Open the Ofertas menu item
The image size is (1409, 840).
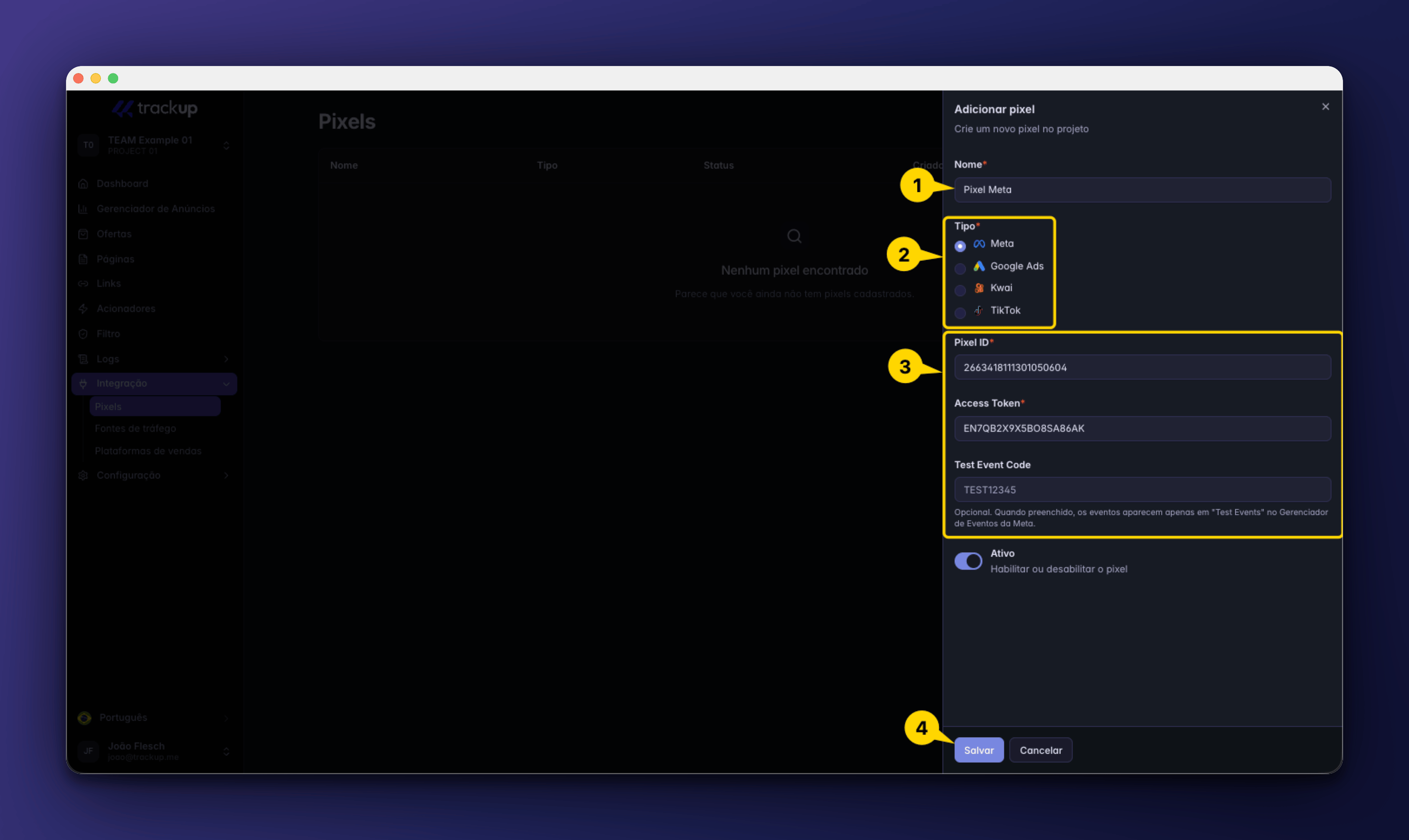[x=154, y=234]
